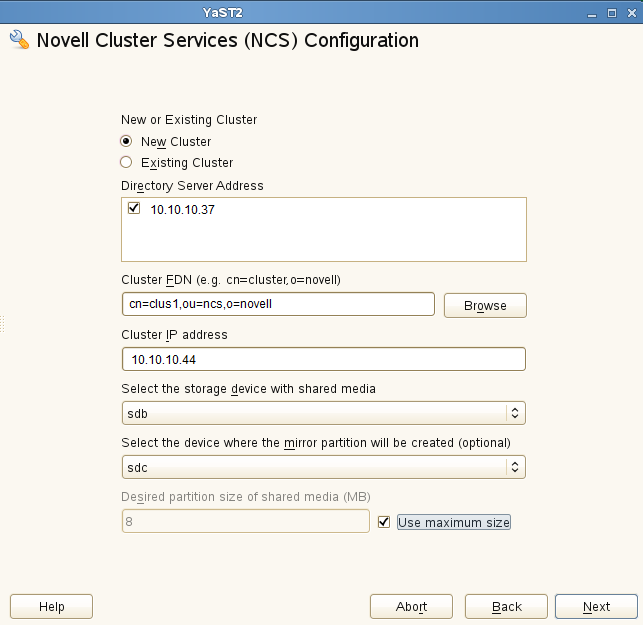Focus the Cluster FDN text field

(x=277, y=304)
